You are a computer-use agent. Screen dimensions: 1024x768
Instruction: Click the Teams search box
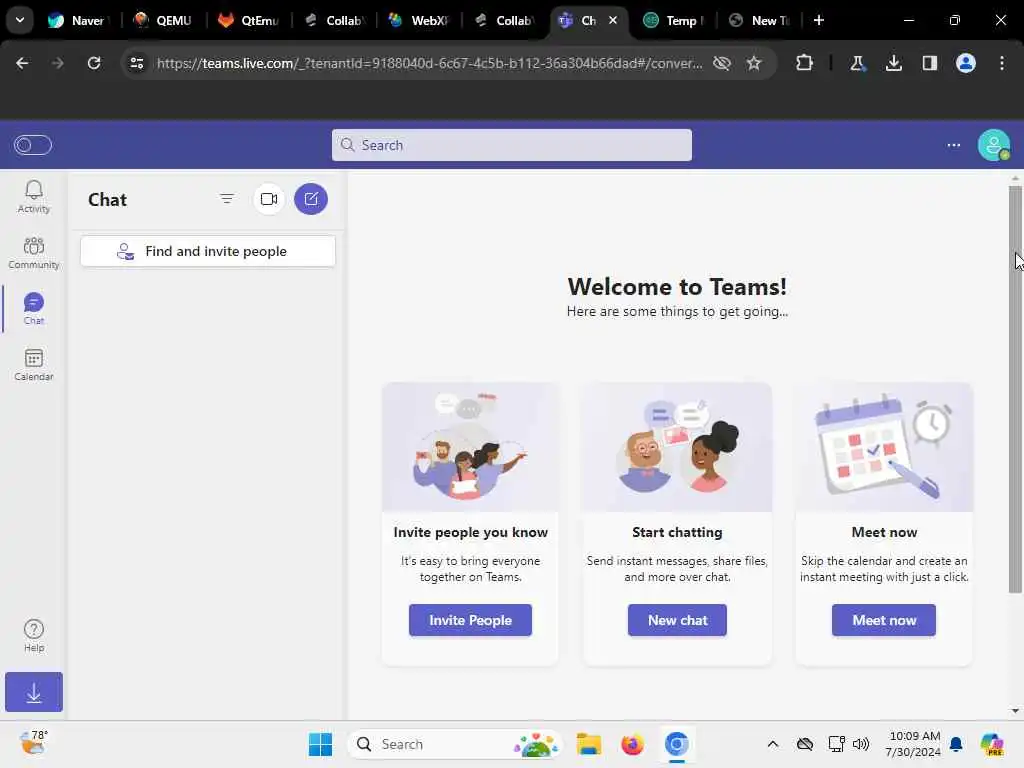pos(511,145)
